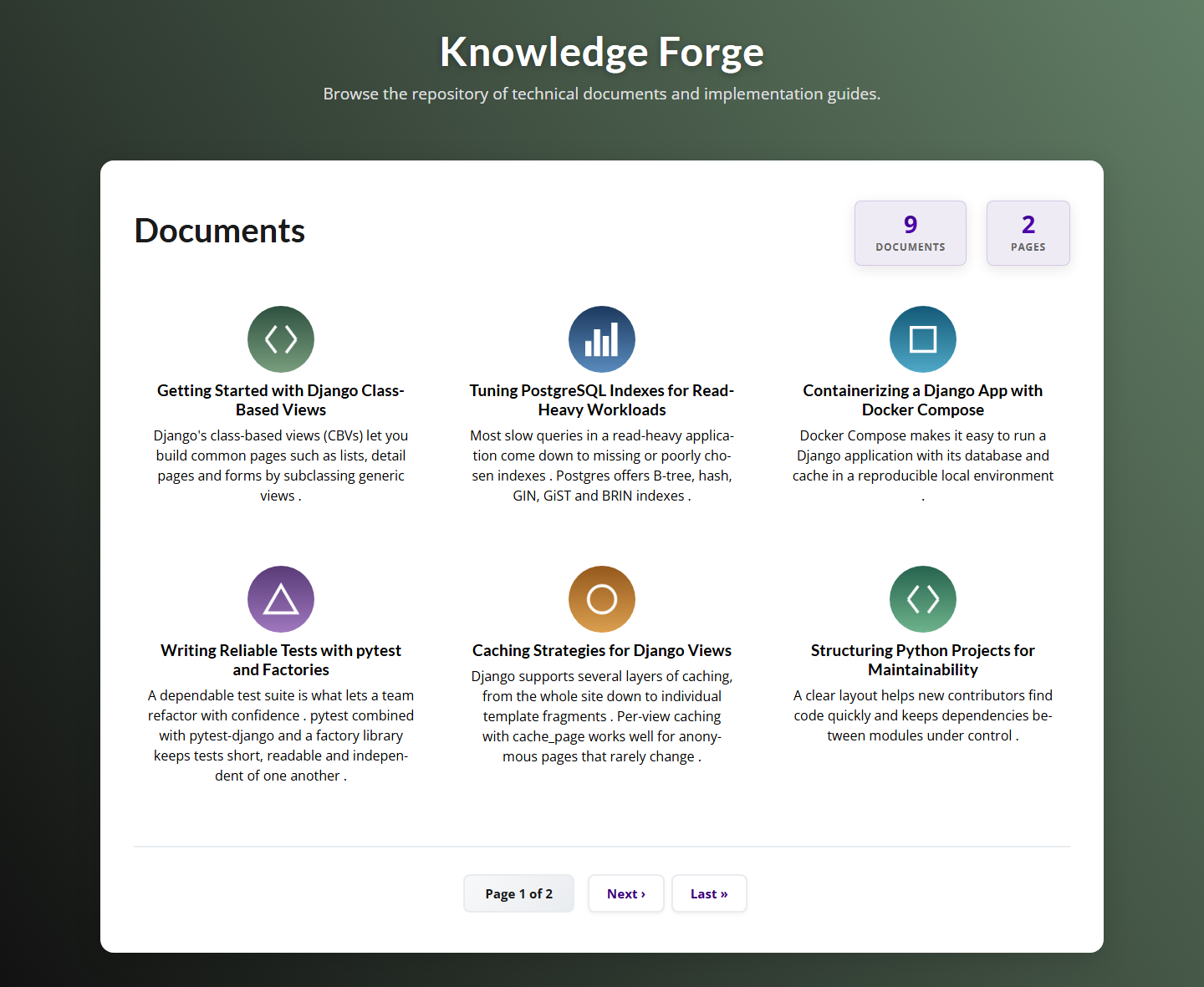Click the bar chart icon for PostgreSQL Indexes

tap(602, 339)
